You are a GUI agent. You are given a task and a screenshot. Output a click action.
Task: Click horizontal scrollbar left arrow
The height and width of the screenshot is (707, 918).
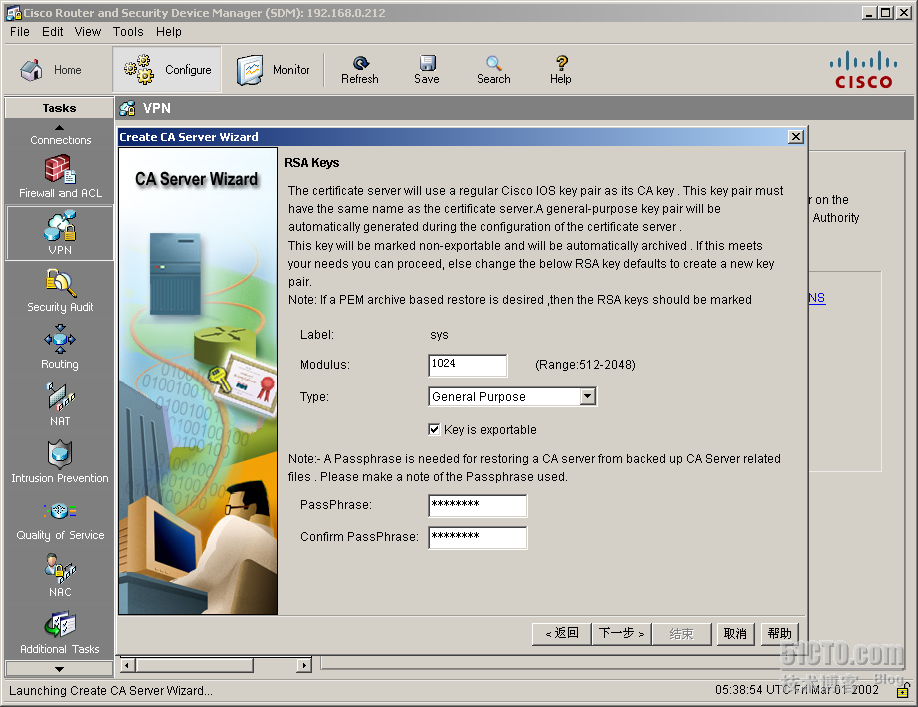pos(128,665)
